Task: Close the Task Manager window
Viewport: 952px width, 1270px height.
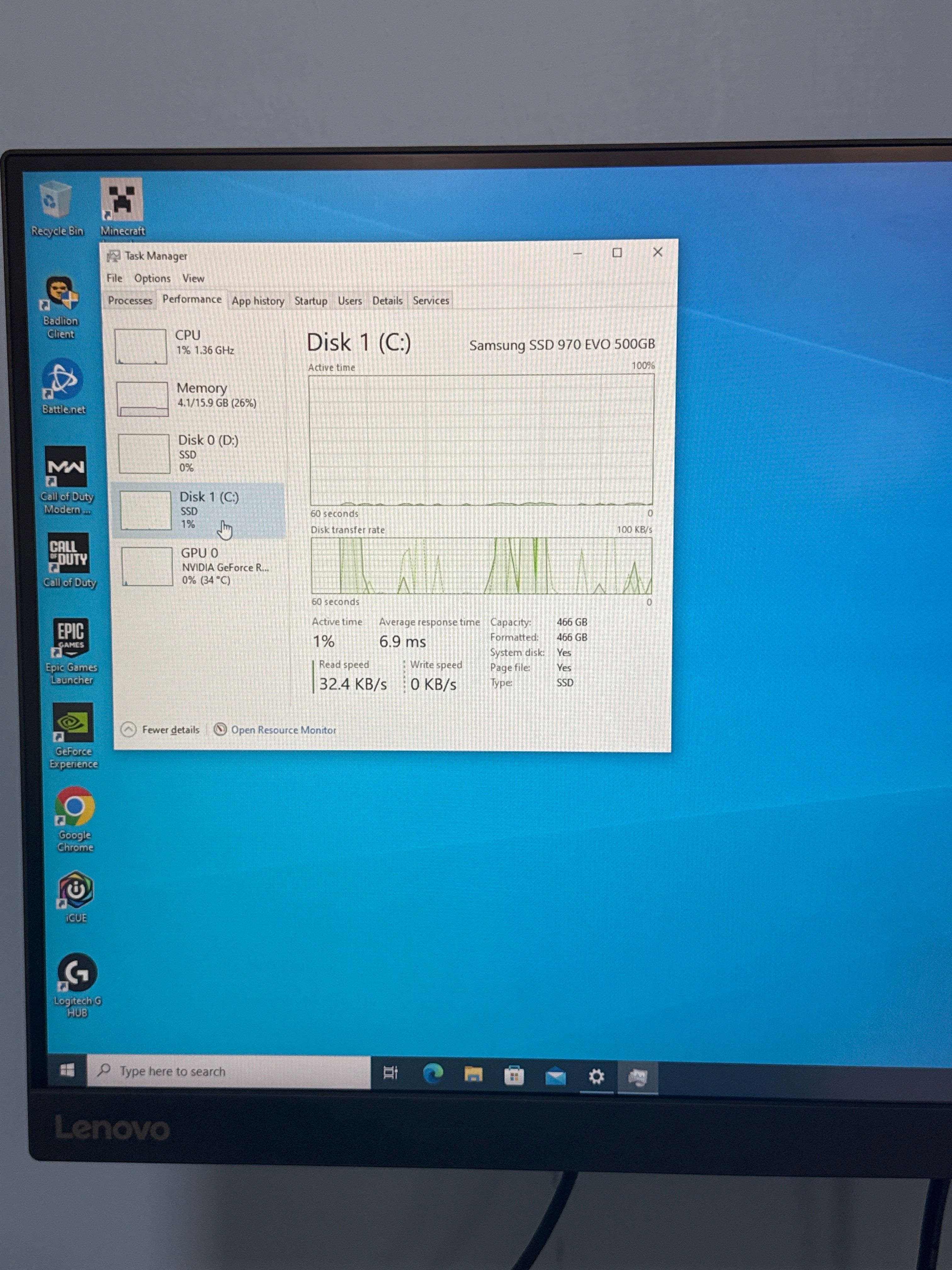Action: tap(658, 252)
